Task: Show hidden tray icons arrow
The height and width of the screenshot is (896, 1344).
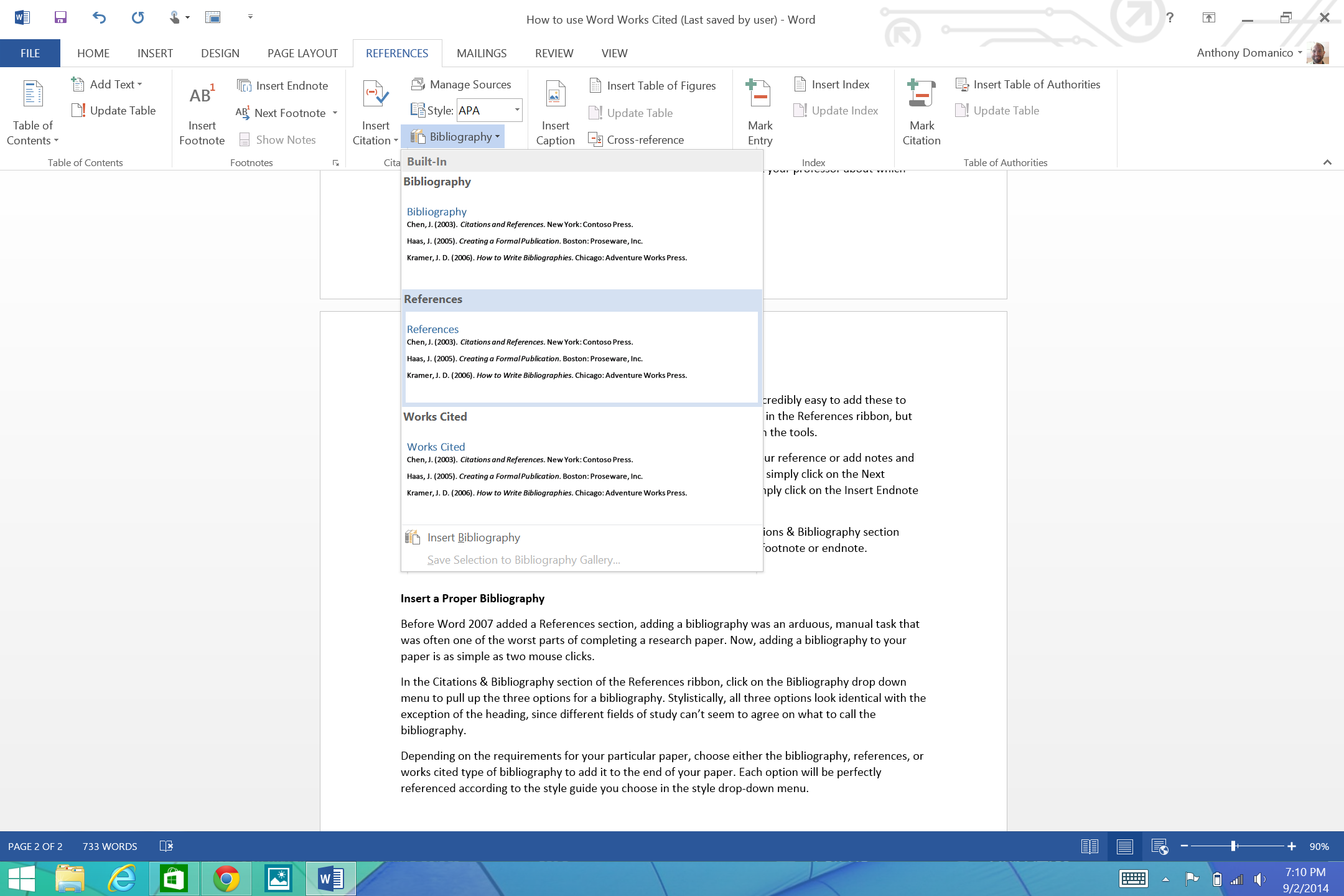Action: 1165,879
